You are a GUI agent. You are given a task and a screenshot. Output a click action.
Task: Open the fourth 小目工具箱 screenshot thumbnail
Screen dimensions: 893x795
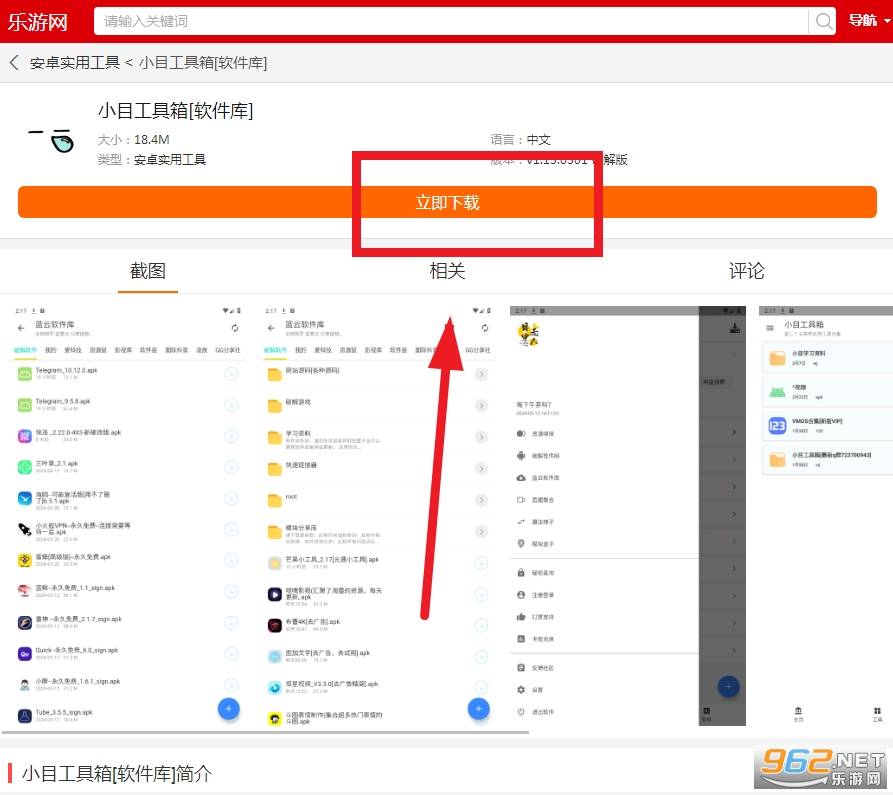(825, 515)
